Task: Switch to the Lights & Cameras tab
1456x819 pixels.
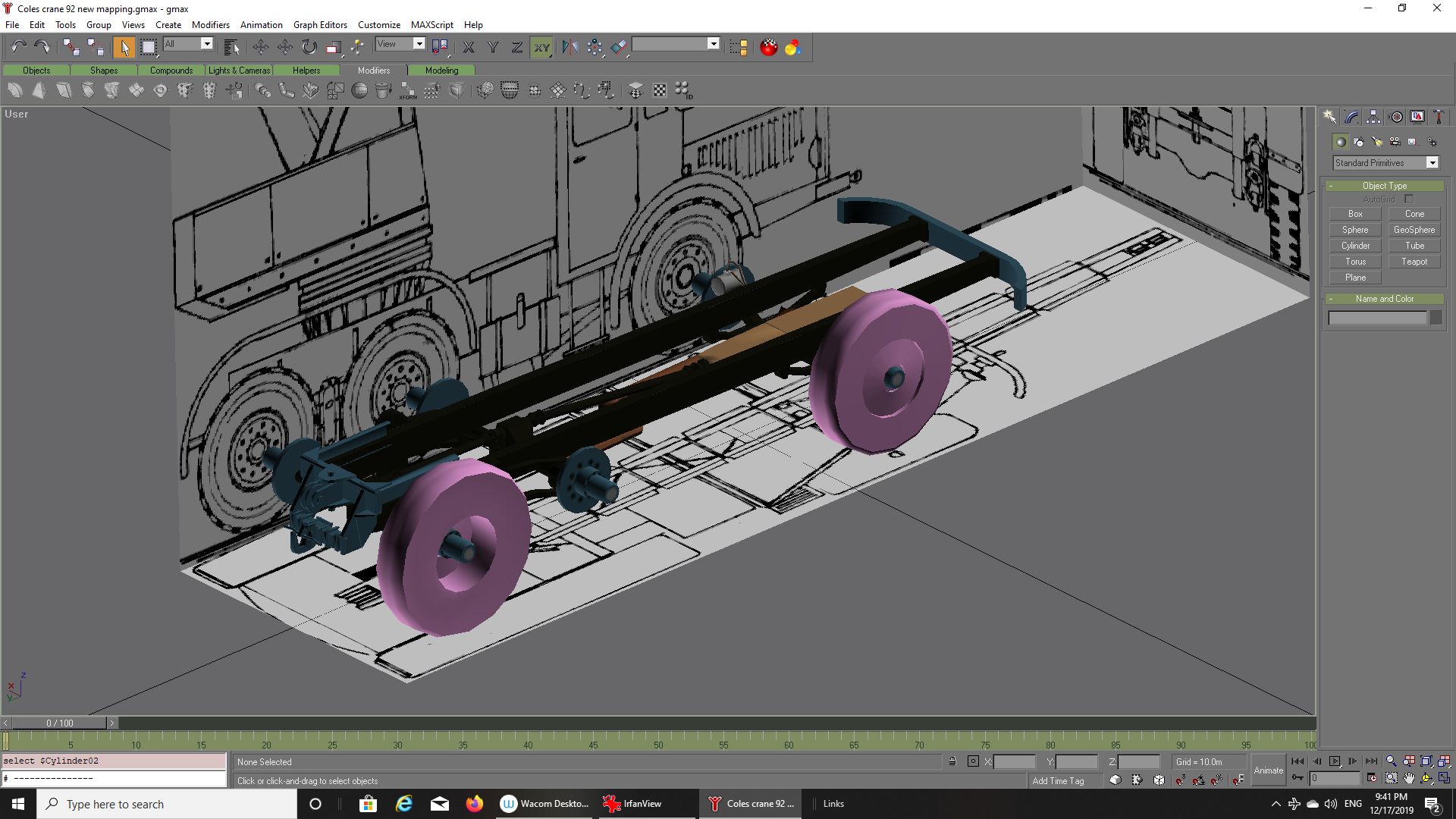Action: 239,71
